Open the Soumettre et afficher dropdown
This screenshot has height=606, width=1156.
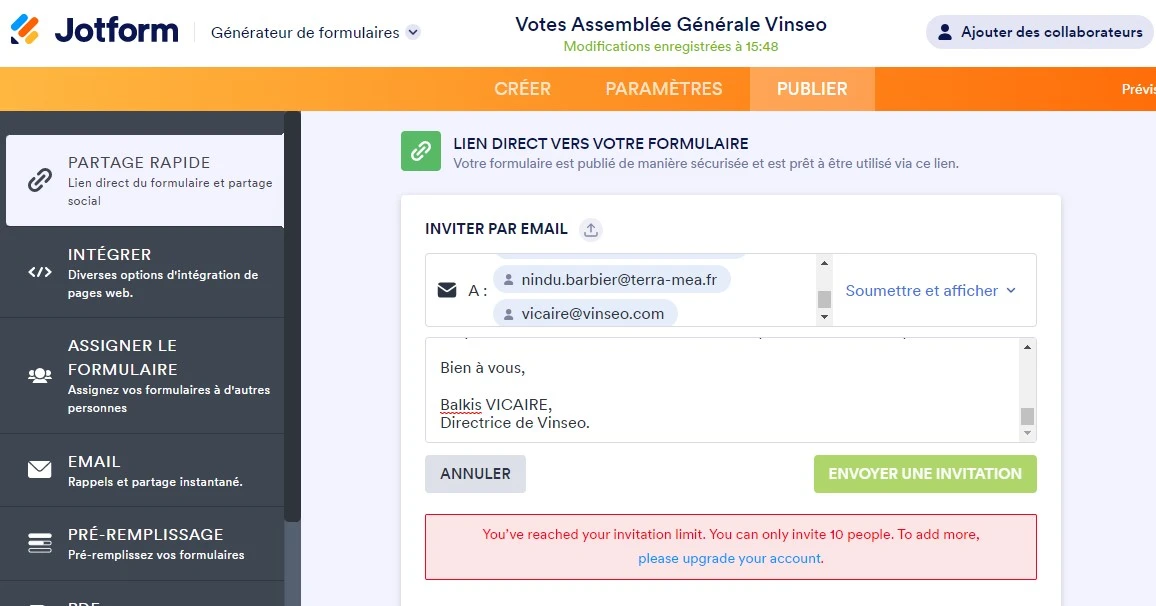930,291
